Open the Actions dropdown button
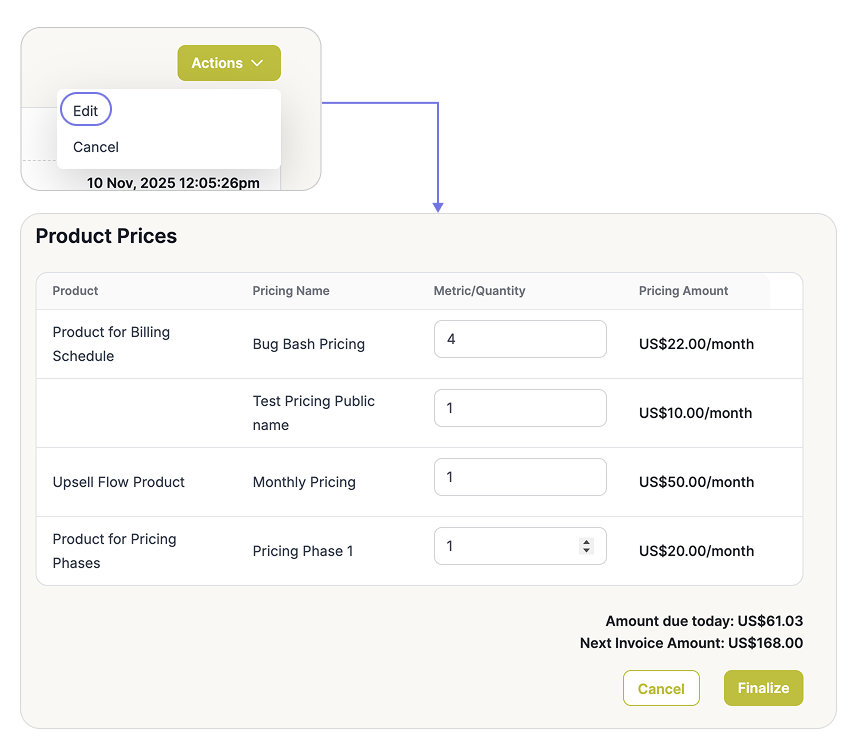The height and width of the screenshot is (756, 858). (228, 63)
